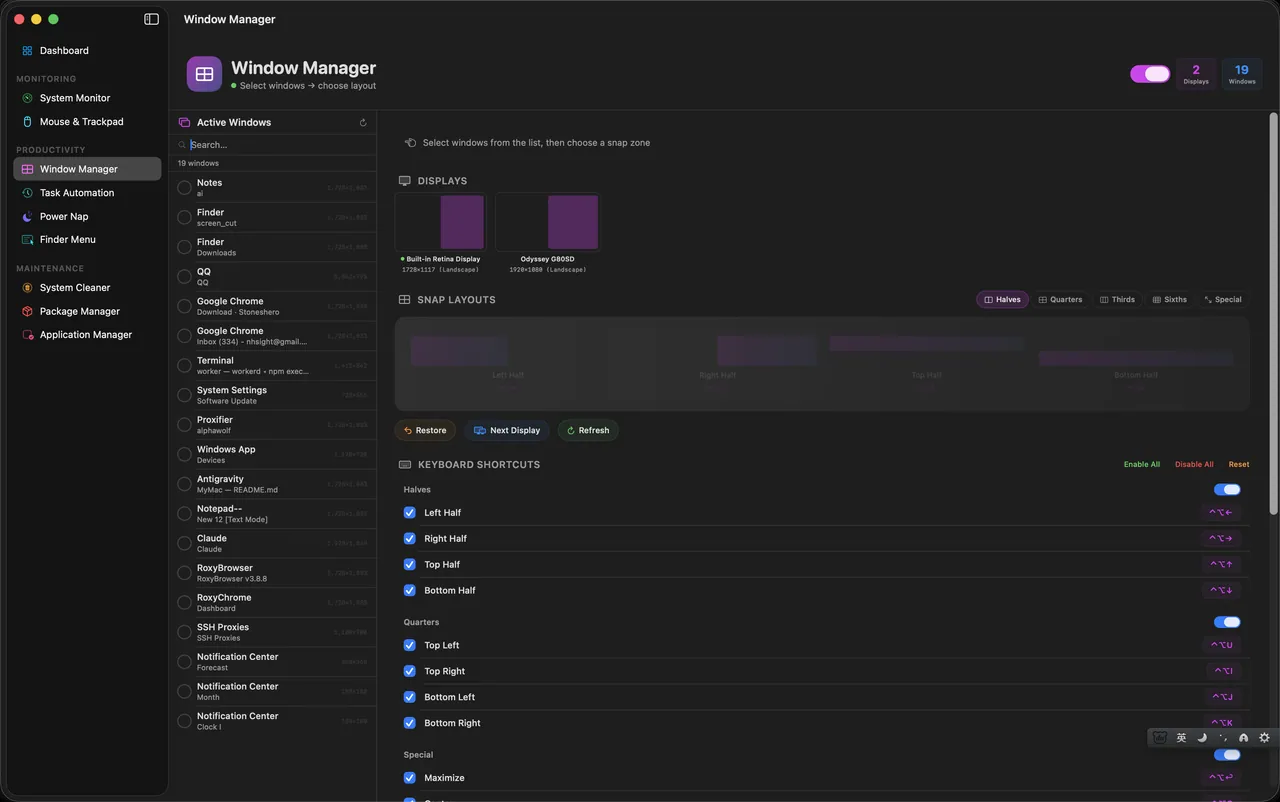The width and height of the screenshot is (1280, 802).
Task: Uncheck the Top Left shortcut checkbox
Action: tap(409, 645)
